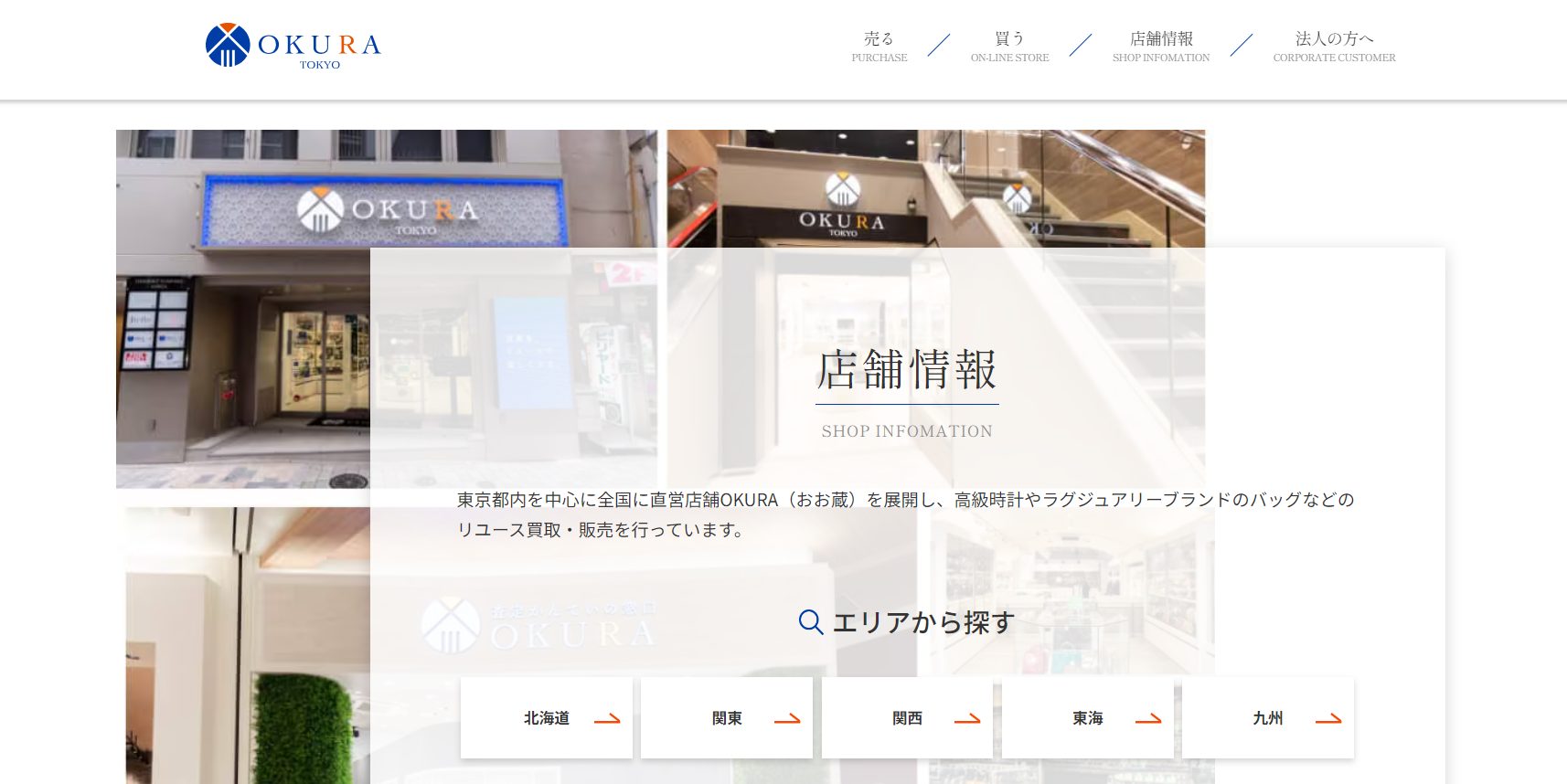Select the 東海 area button

point(1088,718)
